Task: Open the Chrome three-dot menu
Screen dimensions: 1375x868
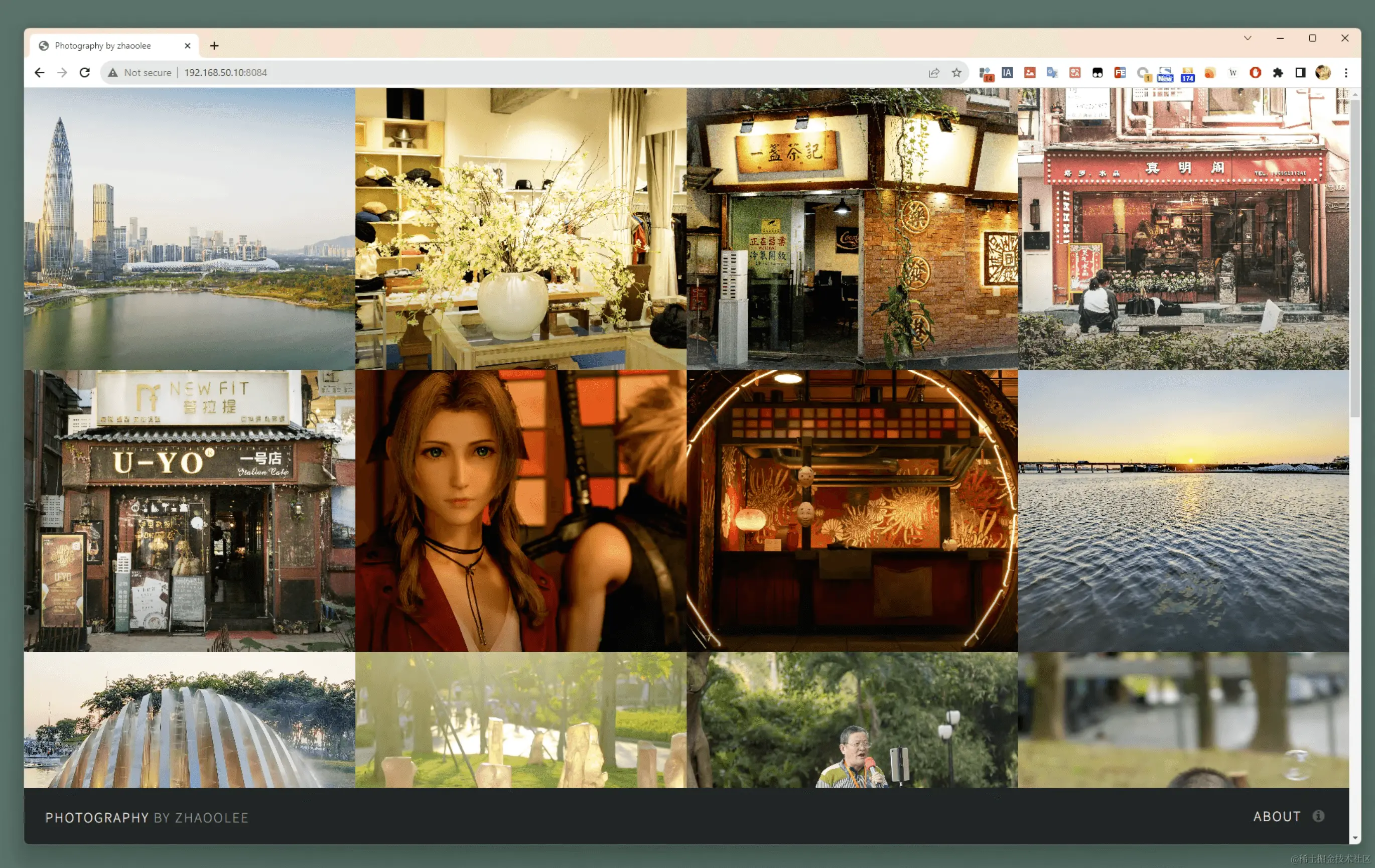Action: (1346, 73)
